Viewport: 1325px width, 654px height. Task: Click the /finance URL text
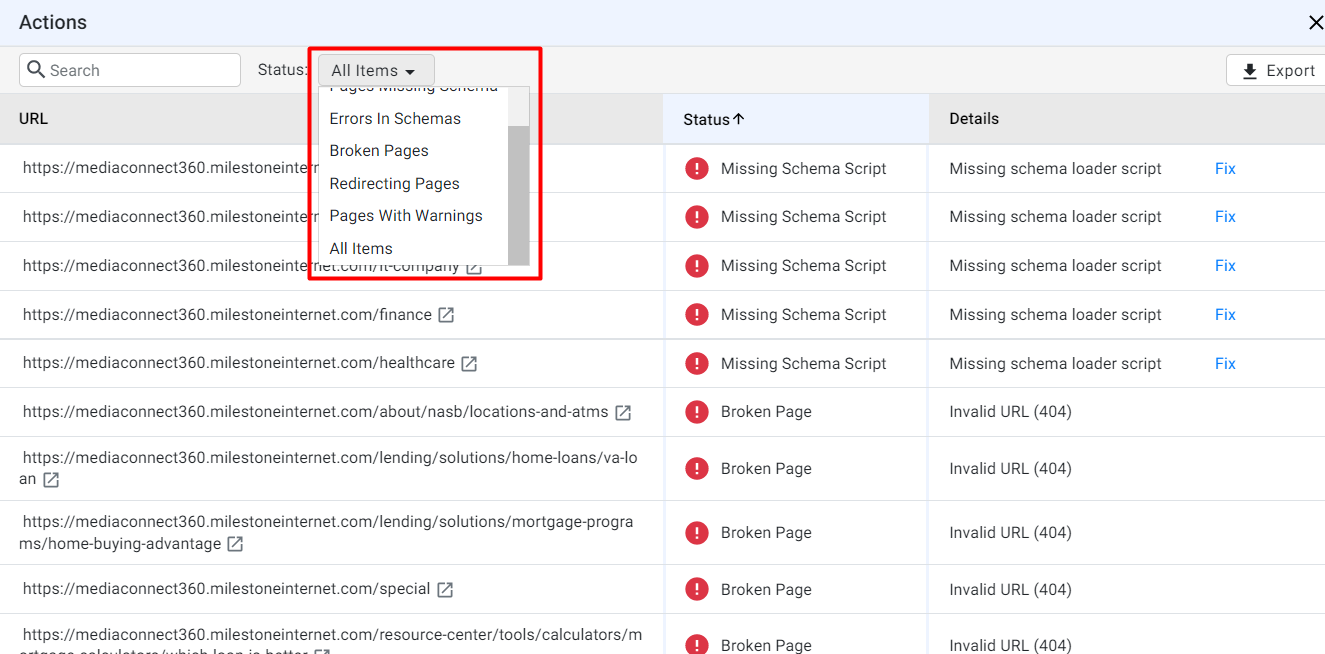coord(227,314)
